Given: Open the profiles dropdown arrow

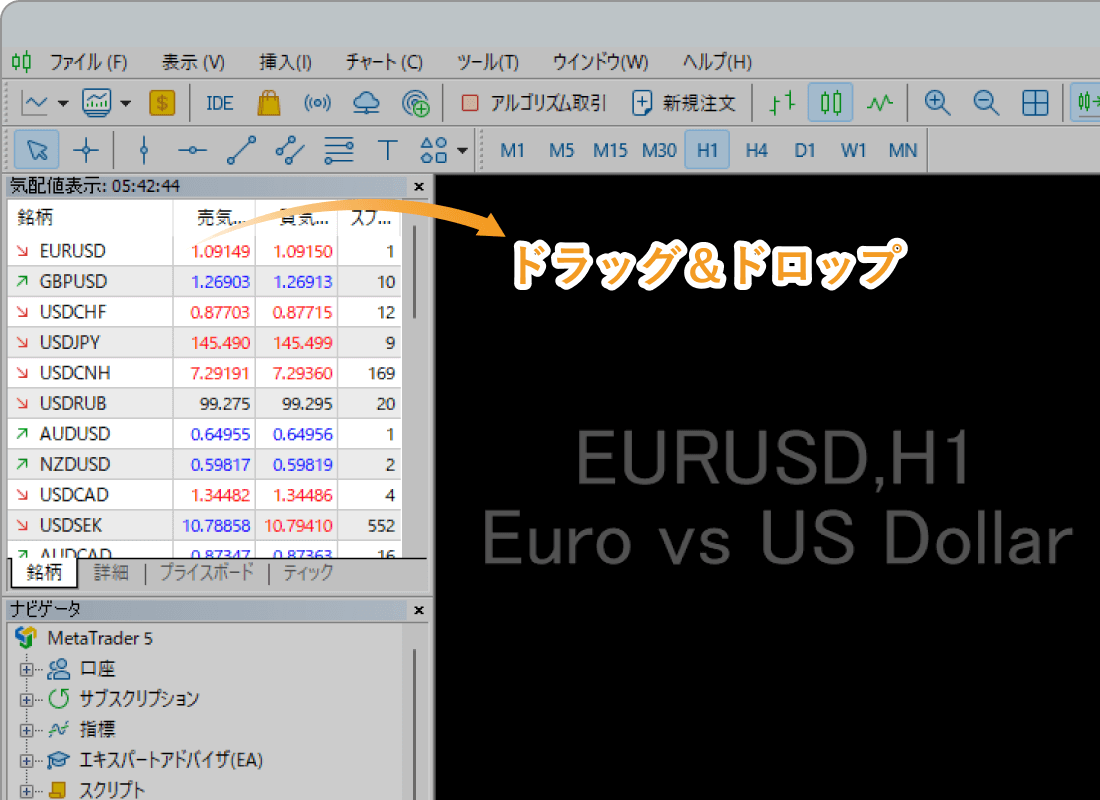Looking at the screenshot, I should (x=126, y=103).
